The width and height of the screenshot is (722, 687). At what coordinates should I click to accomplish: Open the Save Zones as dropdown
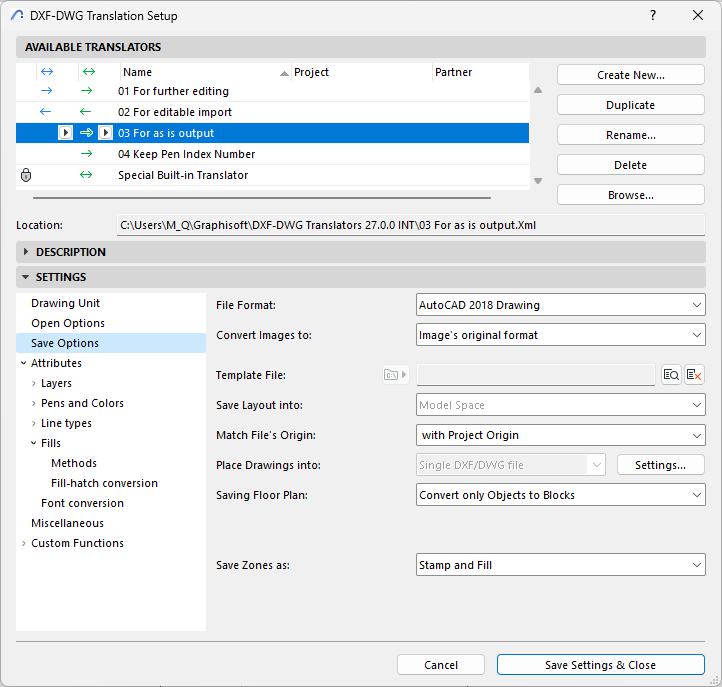click(560, 565)
